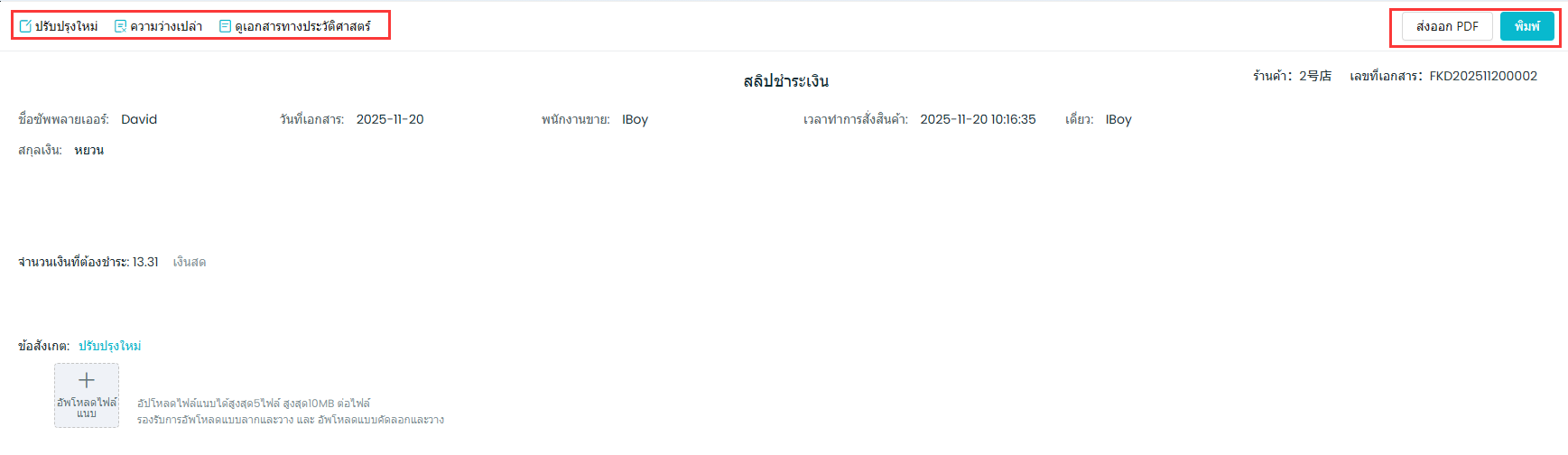Click the payable amount 13.31
The height and width of the screenshot is (455, 1568).
(145, 262)
